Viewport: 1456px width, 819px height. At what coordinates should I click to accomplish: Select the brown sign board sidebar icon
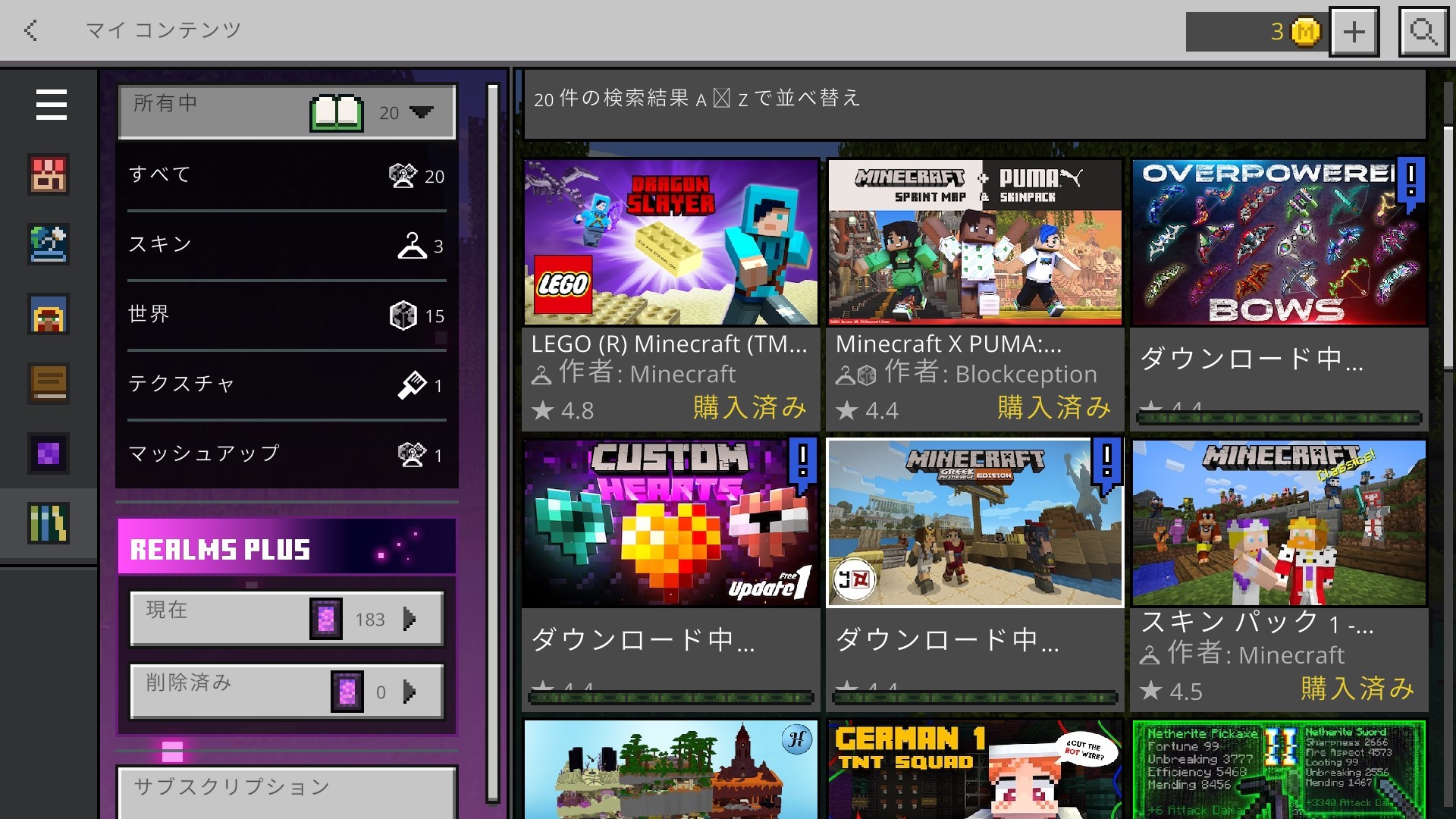coord(49,384)
